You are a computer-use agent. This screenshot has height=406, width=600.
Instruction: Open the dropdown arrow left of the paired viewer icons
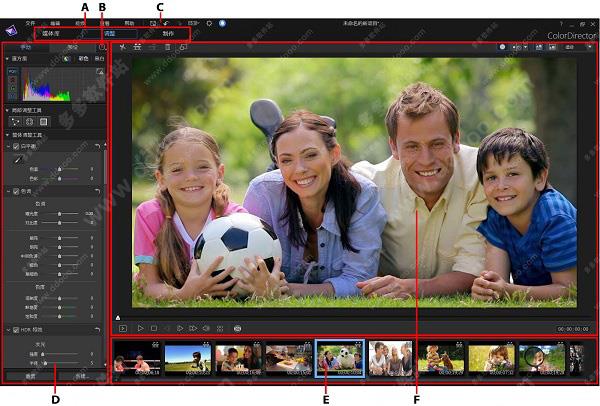(x=525, y=47)
